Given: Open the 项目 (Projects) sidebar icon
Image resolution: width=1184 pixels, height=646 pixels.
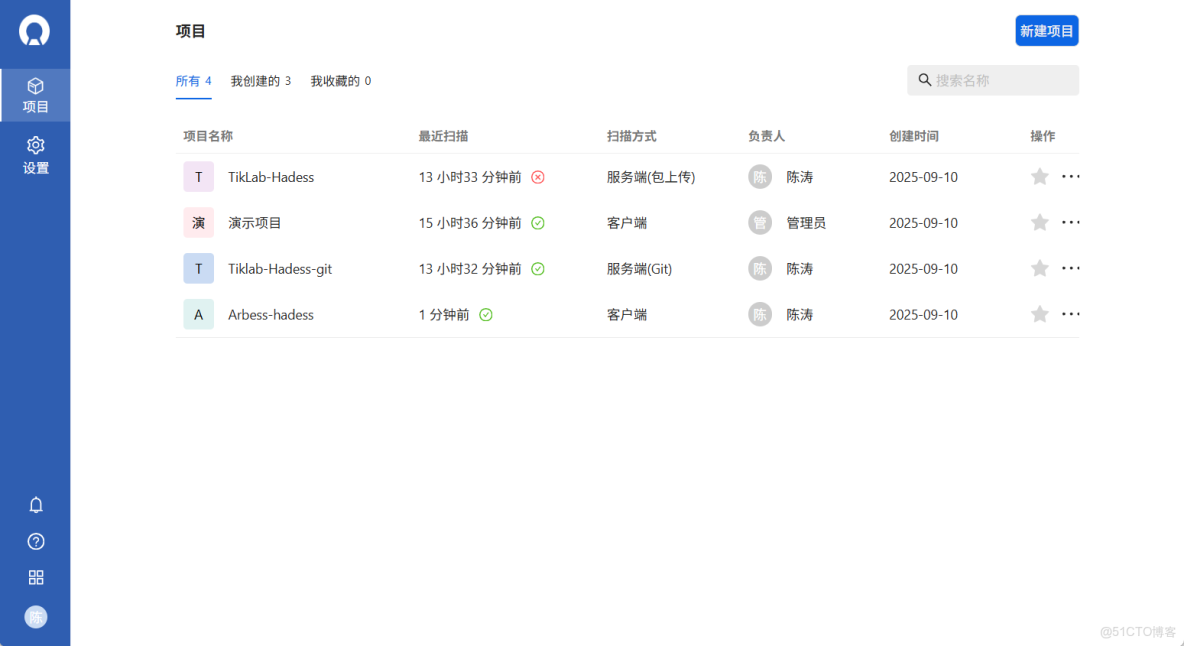Looking at the screenshot, I should coord(35,94).
